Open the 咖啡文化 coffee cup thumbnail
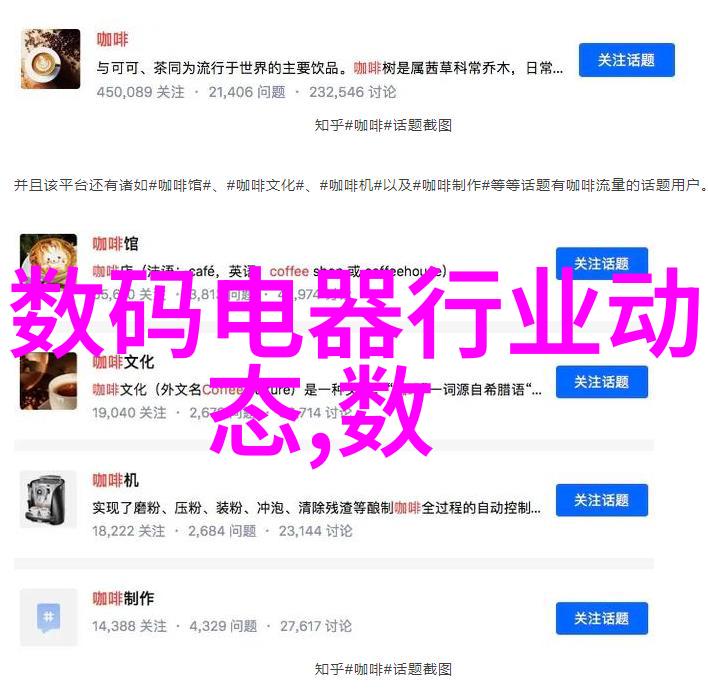Image resolution: width=708 pixels, height=700 pixels. [x=48, y=382]
